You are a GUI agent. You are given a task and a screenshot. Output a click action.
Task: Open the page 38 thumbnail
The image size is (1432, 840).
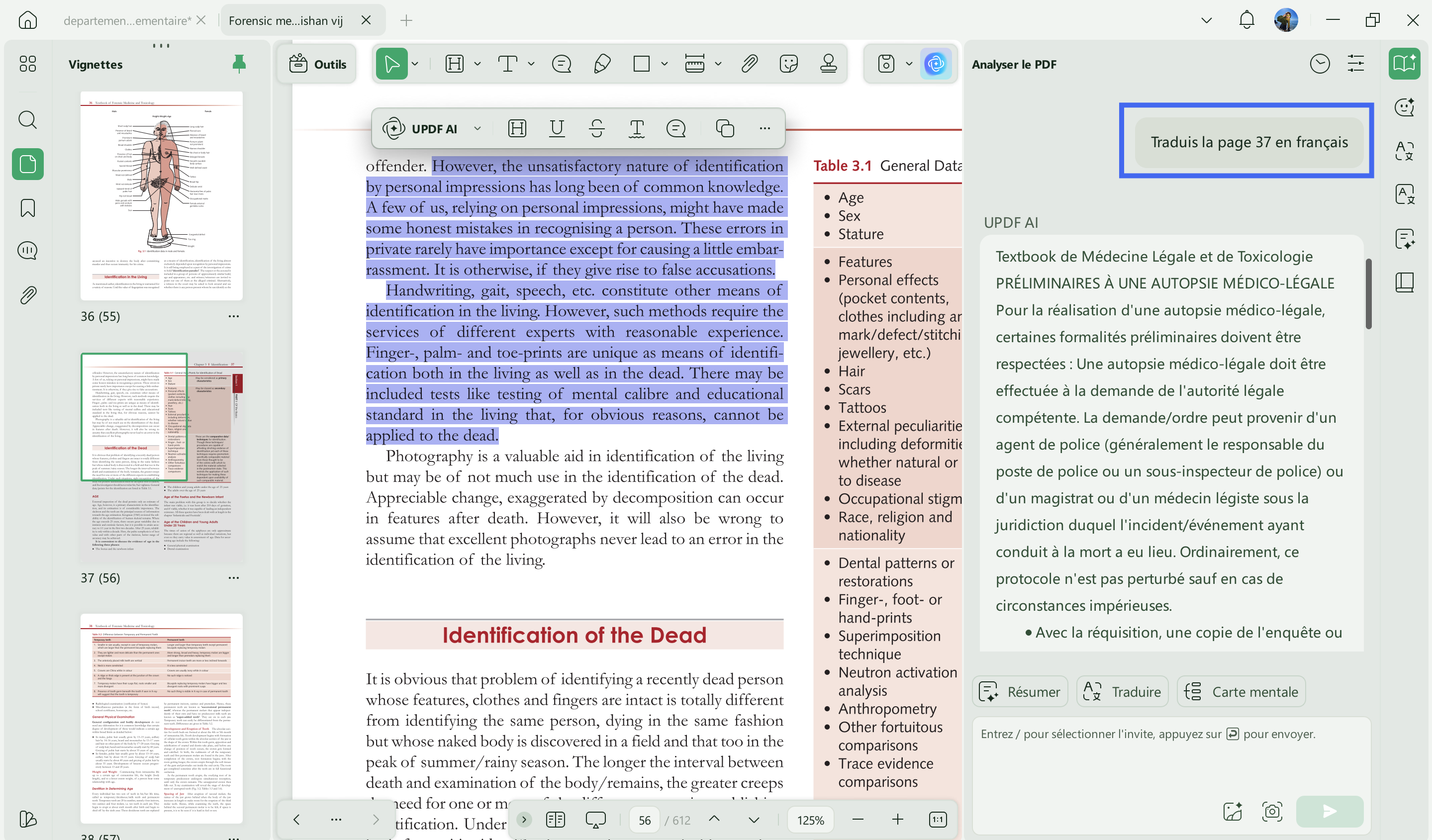point(161,718)
